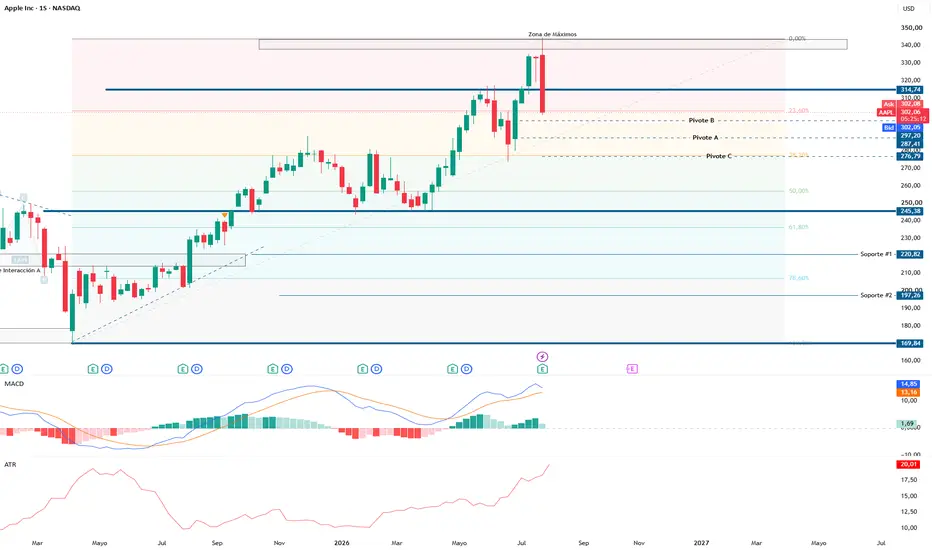This screenshot has width=932, height=550.
Task: Open the green earnings icon below the lightning icon
Action: point(542,369)
